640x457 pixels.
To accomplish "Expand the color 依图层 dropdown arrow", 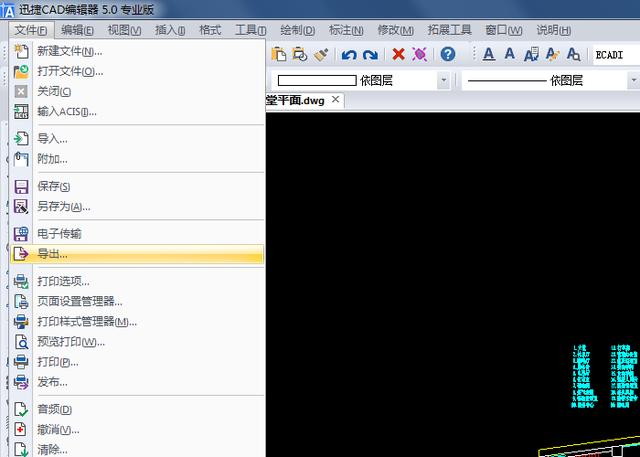I will (x=443, y=80).
